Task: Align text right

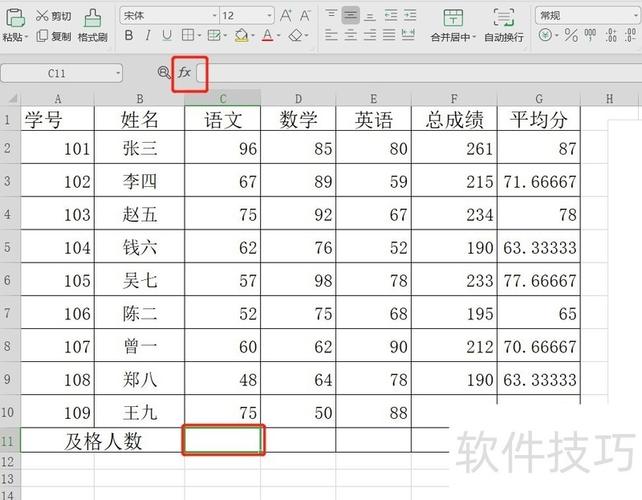Action: click(x=370, y=35)
